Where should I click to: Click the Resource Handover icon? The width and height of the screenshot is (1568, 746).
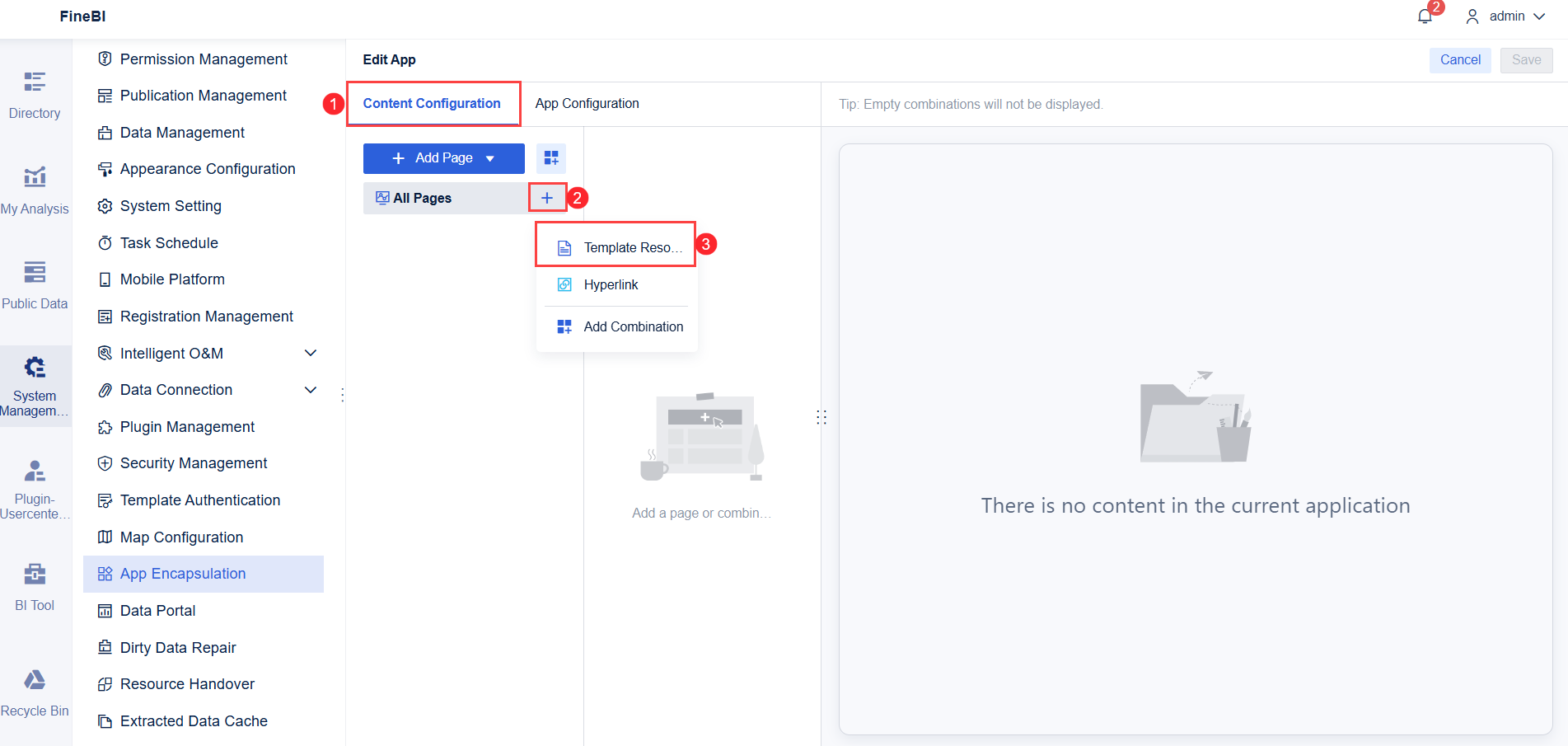pos(105,684)
